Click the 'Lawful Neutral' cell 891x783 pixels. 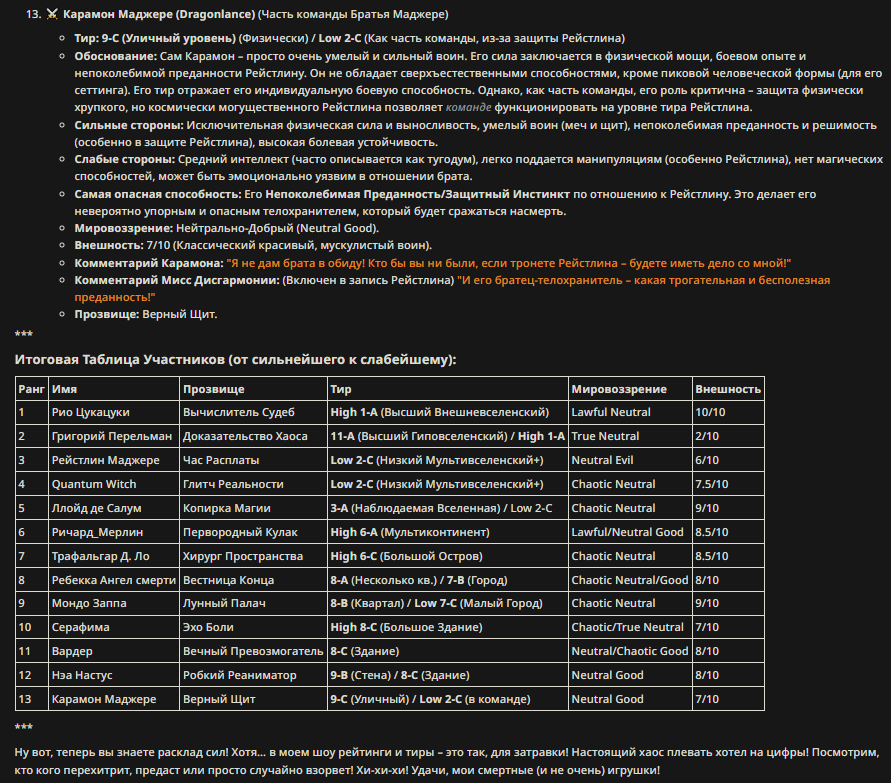click(x=630, y=413)
